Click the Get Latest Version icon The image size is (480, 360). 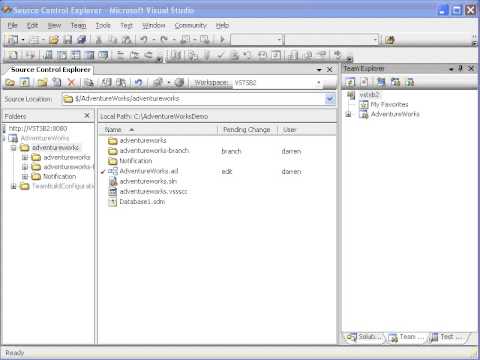89,82
